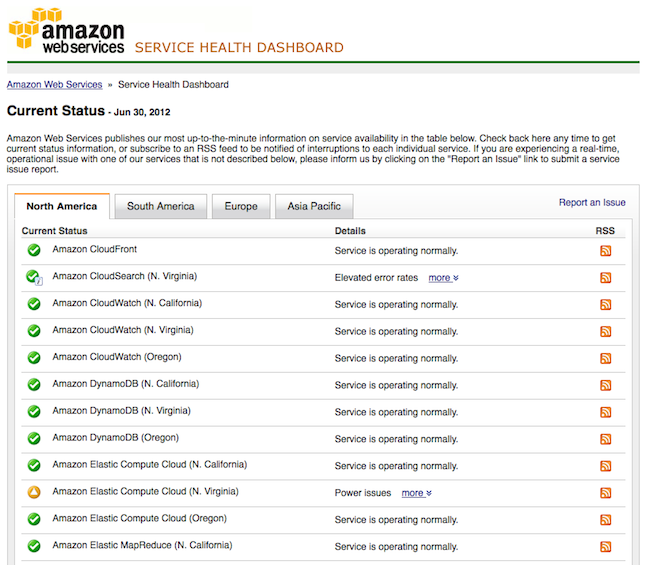Viewport: 650px width, 565px height.
Task: Open RSS feed for Elastic MapReduce N. California
Action: (x=605, y=546)
